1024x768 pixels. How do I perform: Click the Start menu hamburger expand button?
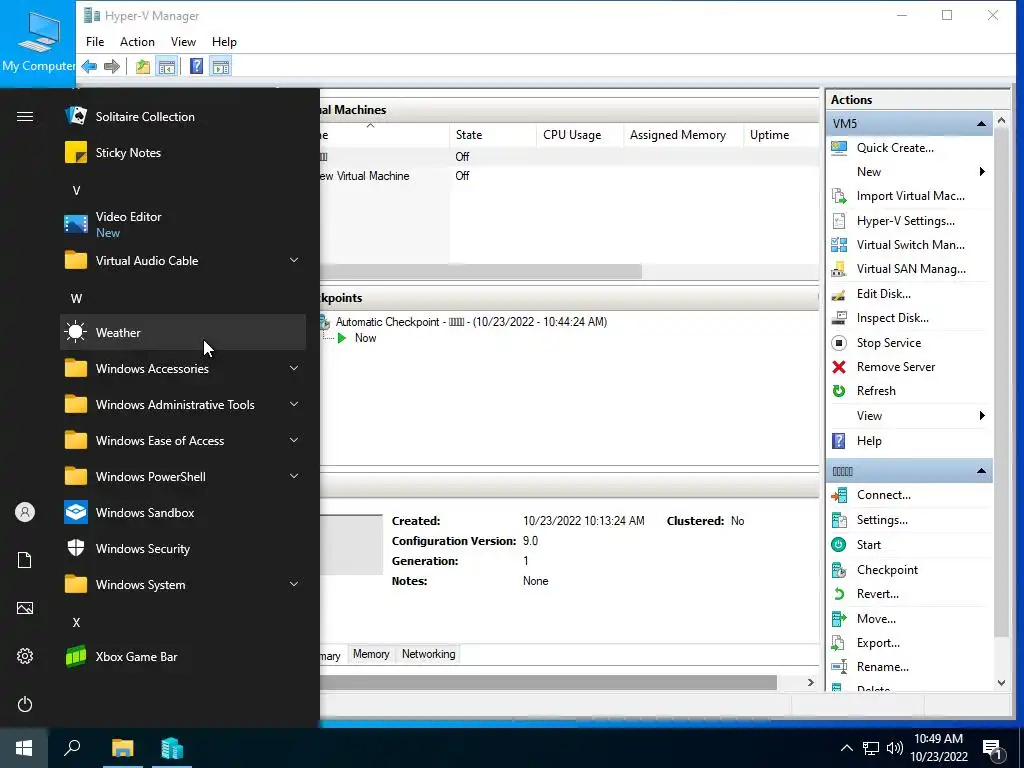click(x=25, y=117)
